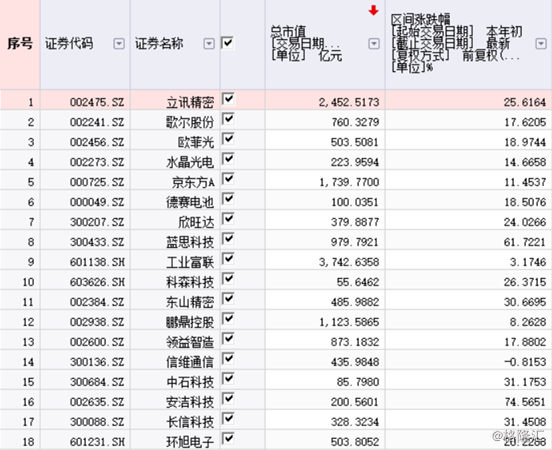Select the code cell 601231.SH

click(97, 442)
